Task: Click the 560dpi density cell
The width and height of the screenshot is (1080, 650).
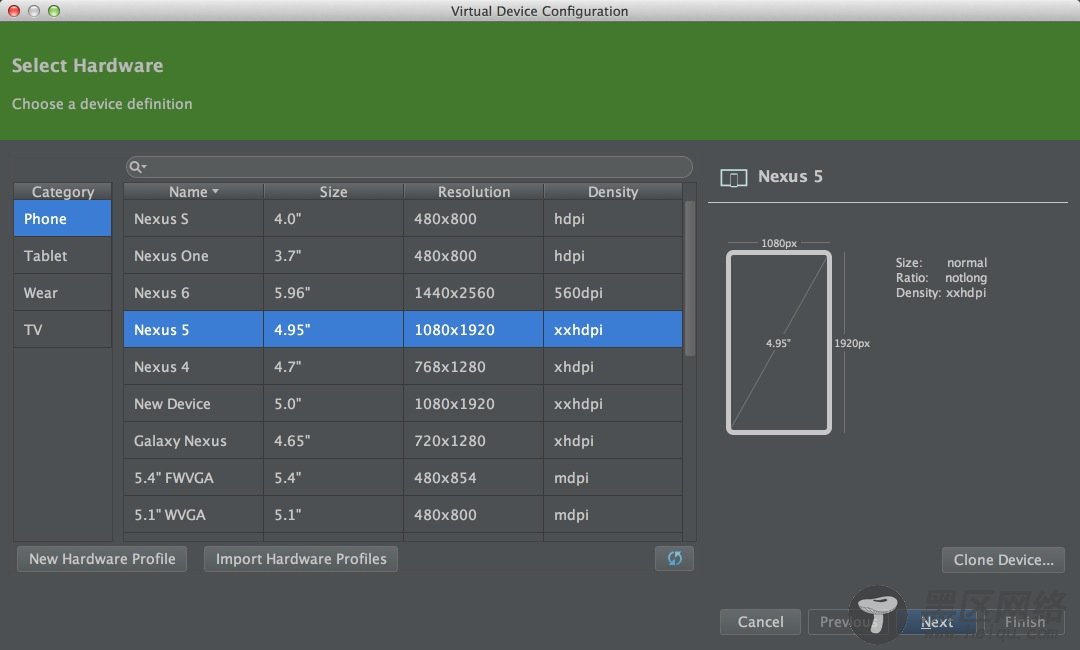Action: pyautogui.click(x=613, y=293)
